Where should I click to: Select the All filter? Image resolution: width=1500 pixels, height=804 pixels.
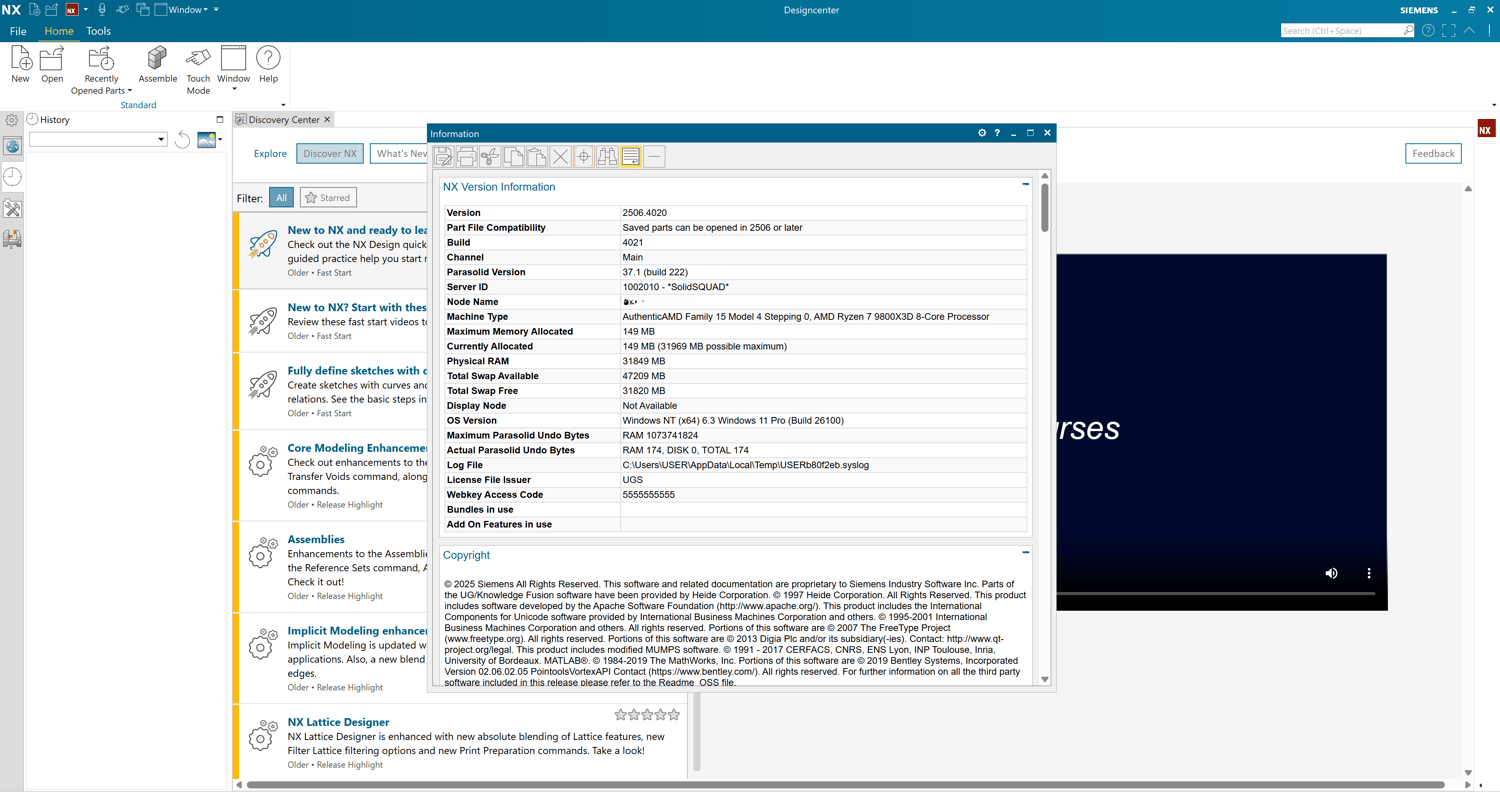(281, 198)
